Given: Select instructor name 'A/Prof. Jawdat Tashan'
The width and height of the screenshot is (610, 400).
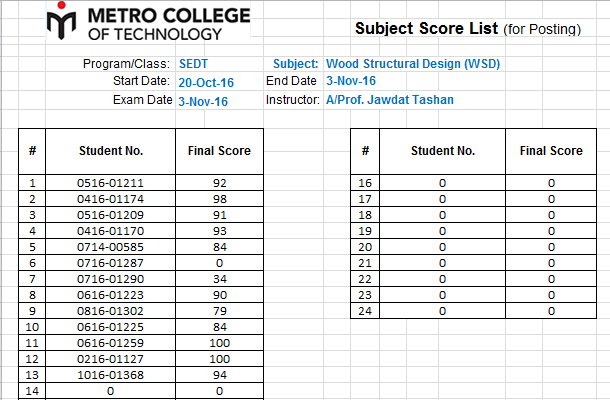Looking at the screenshot, I should point(390,100).
